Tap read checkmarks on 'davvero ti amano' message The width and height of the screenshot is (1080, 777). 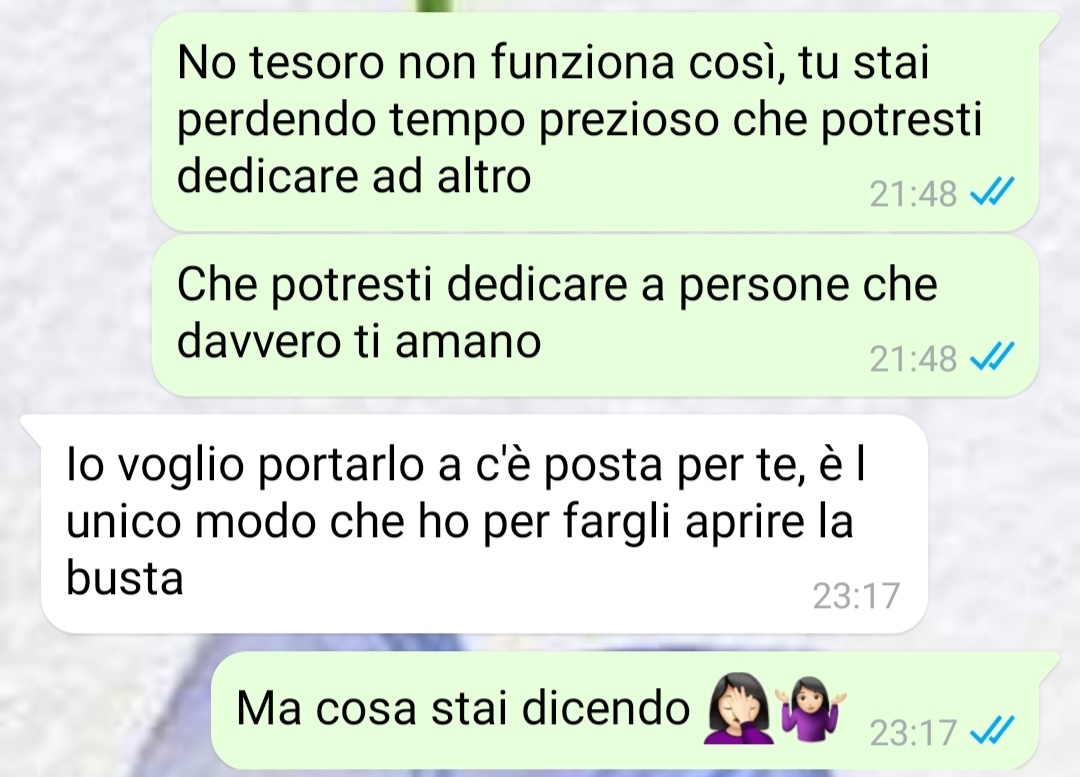point(992,357)
